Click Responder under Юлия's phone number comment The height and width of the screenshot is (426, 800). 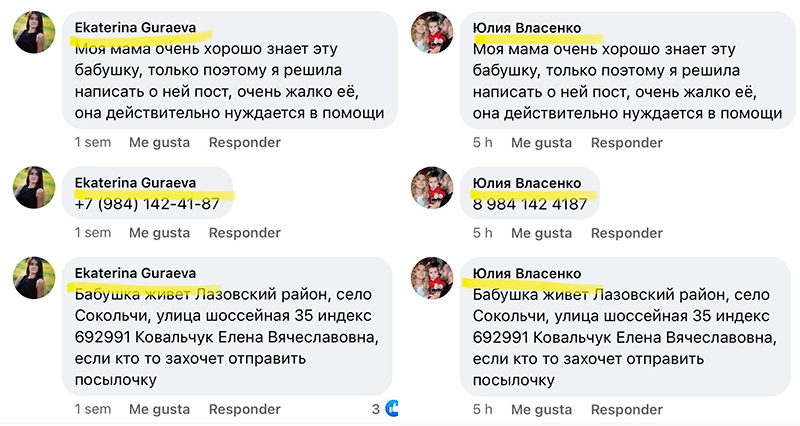coord(627,233)
